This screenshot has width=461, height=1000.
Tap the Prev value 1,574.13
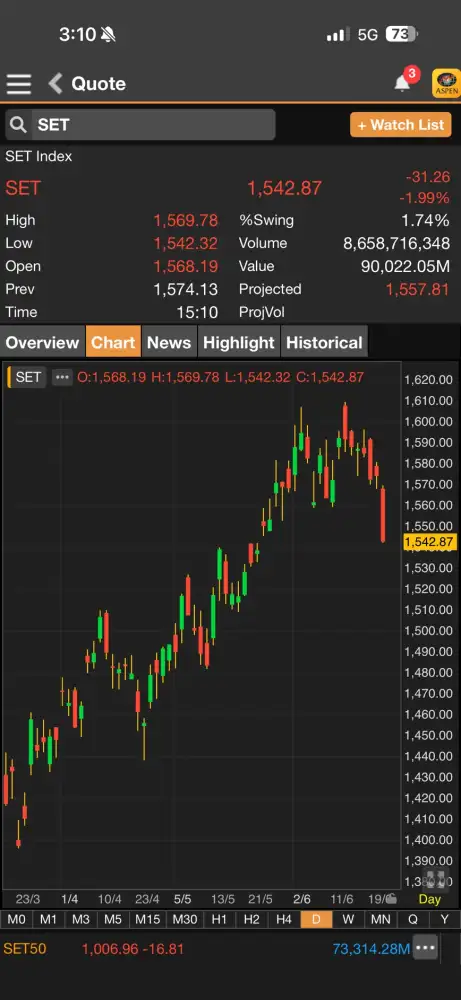[186, 290]
